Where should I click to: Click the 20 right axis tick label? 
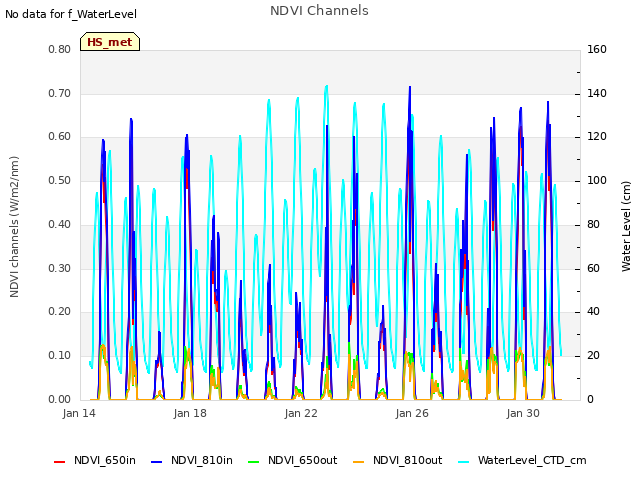click(593, 356)
